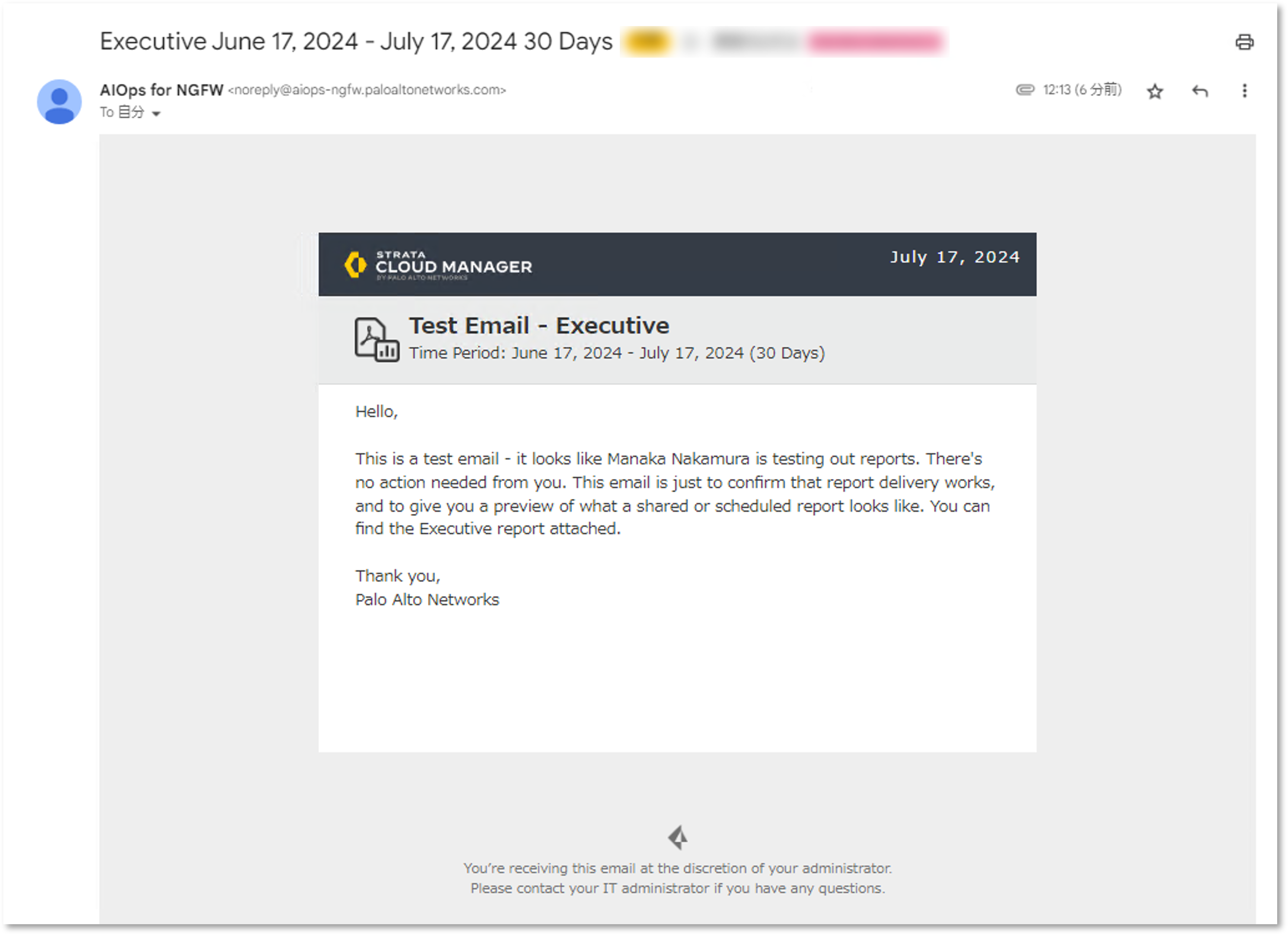Click the email subject Executive June 17, 2024
Image resolution: width=1288 pixels, height=935 pixels.
[356, 41]
